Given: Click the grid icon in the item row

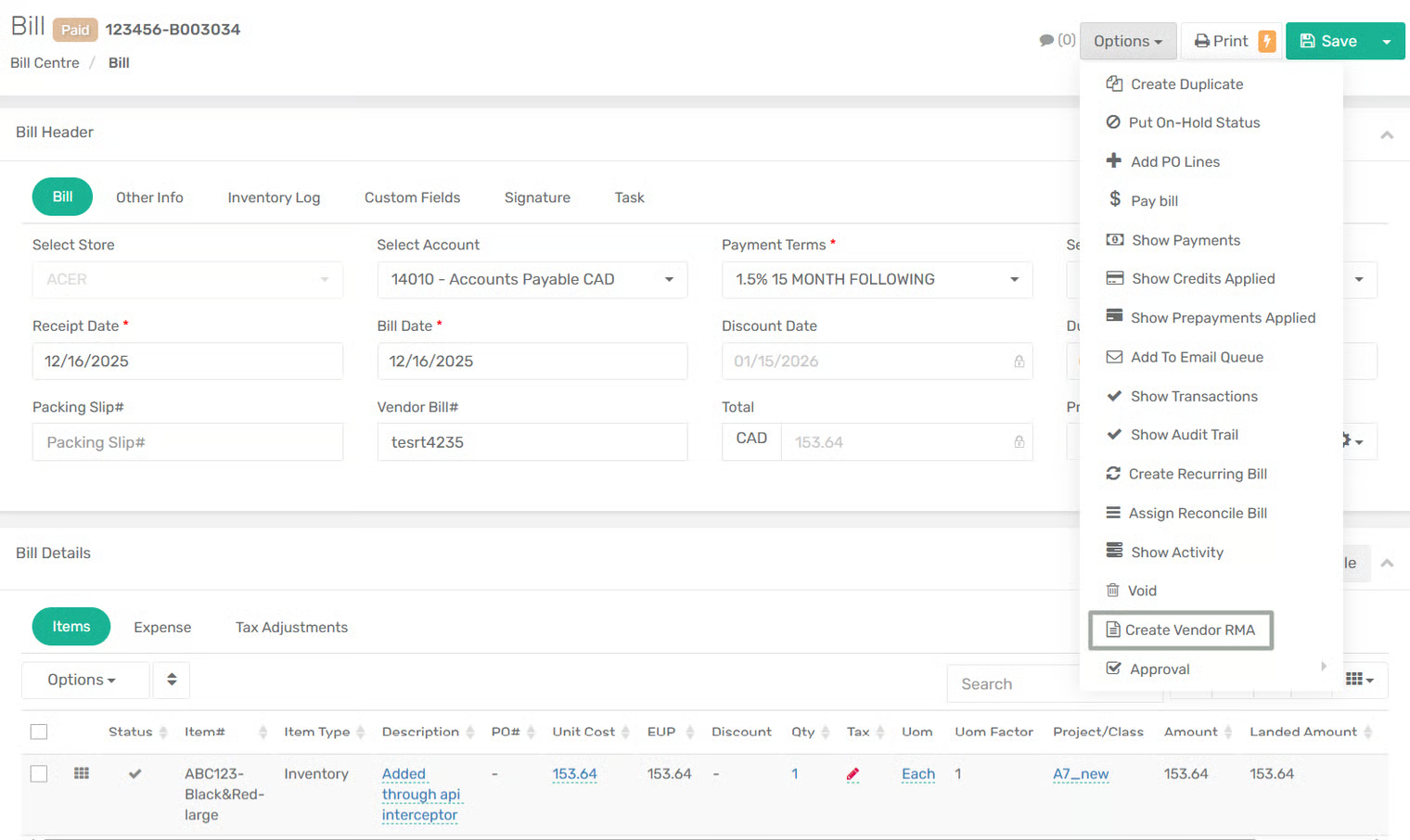Looking at the screenshot, I should pyautogui.click(x=82, y=773).
